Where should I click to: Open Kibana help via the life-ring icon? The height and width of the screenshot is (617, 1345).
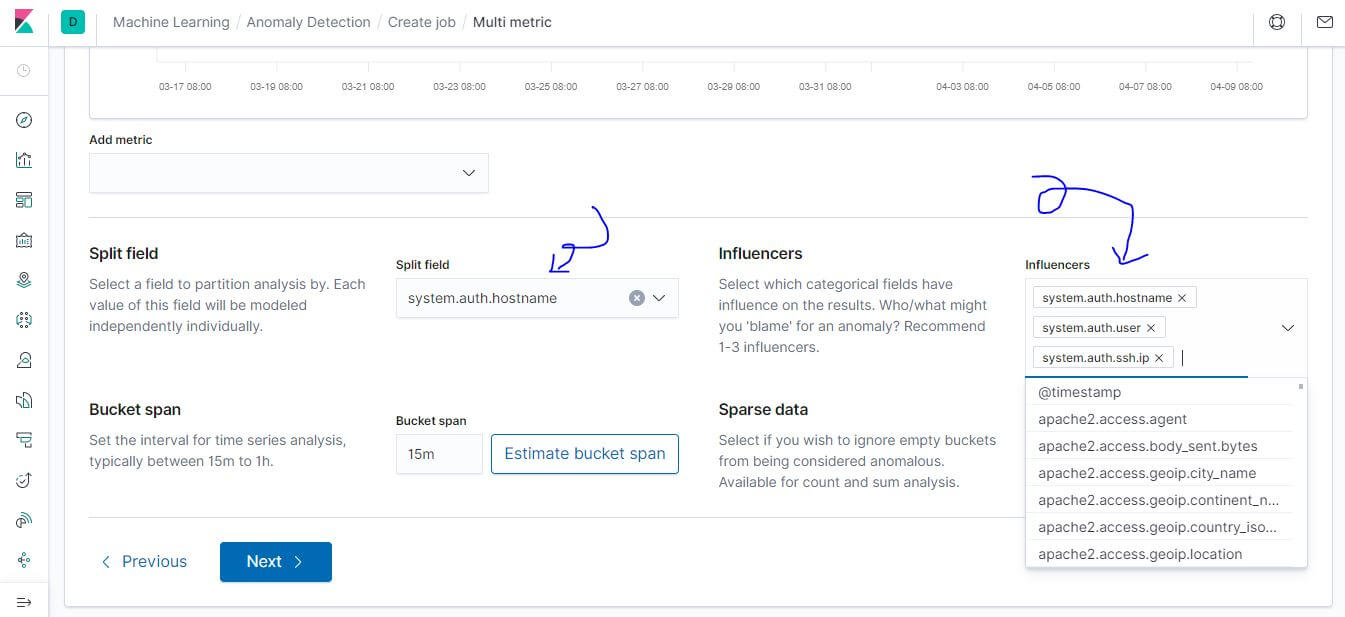tap(1277, 21)
